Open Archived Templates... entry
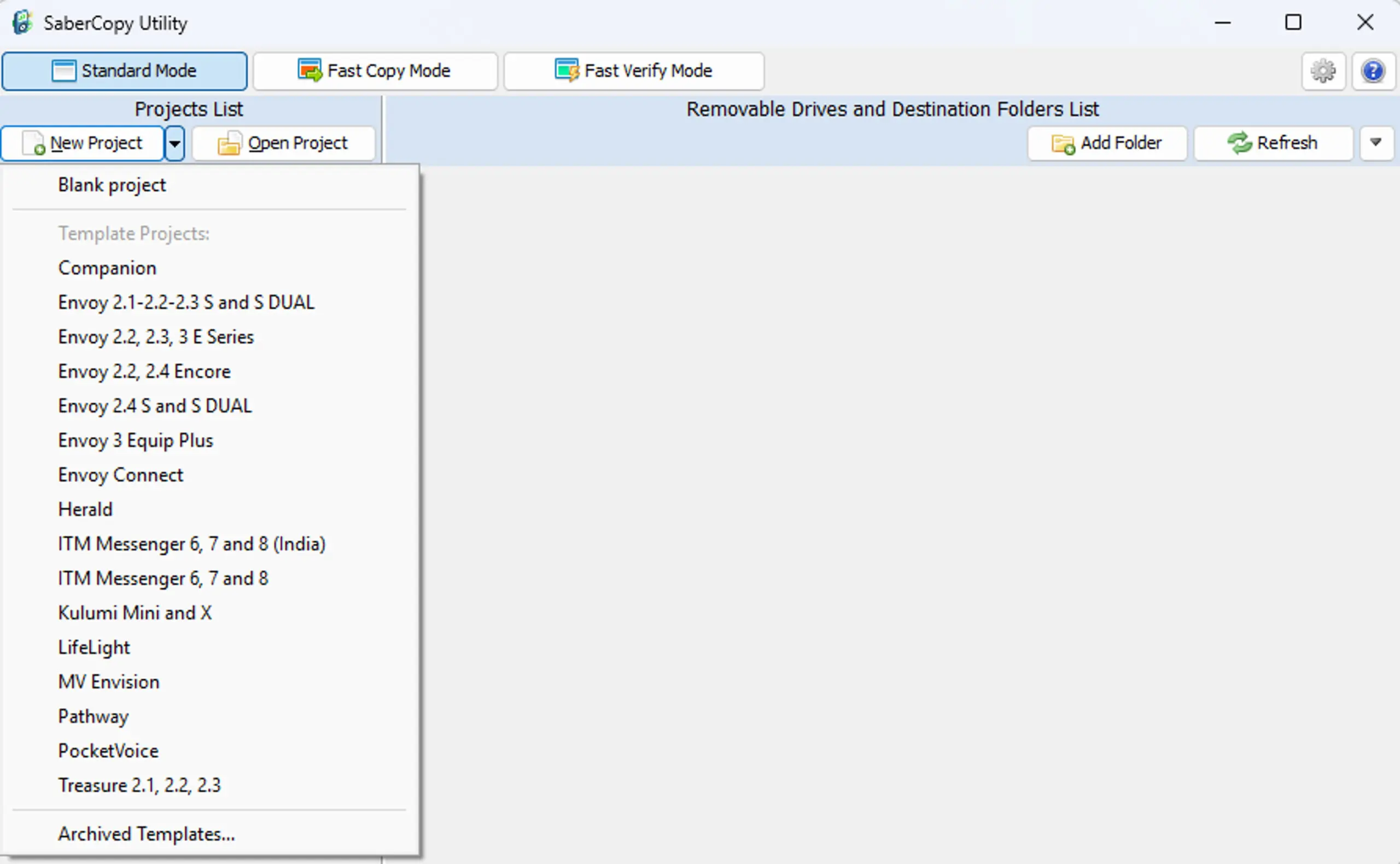 click(x=210, y=834)
